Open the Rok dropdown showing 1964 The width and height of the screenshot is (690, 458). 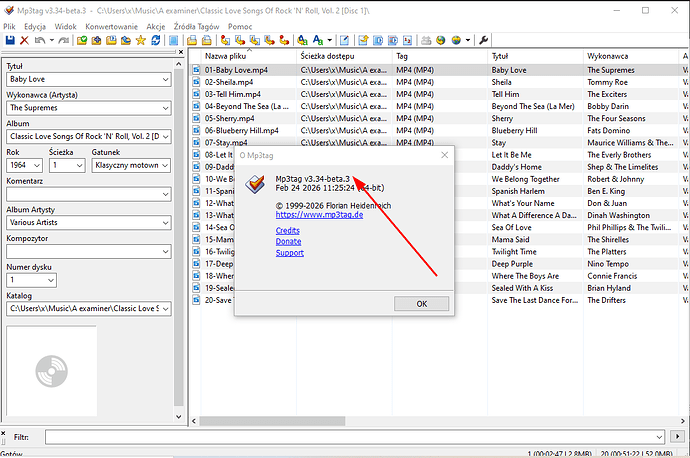(37, 165)
